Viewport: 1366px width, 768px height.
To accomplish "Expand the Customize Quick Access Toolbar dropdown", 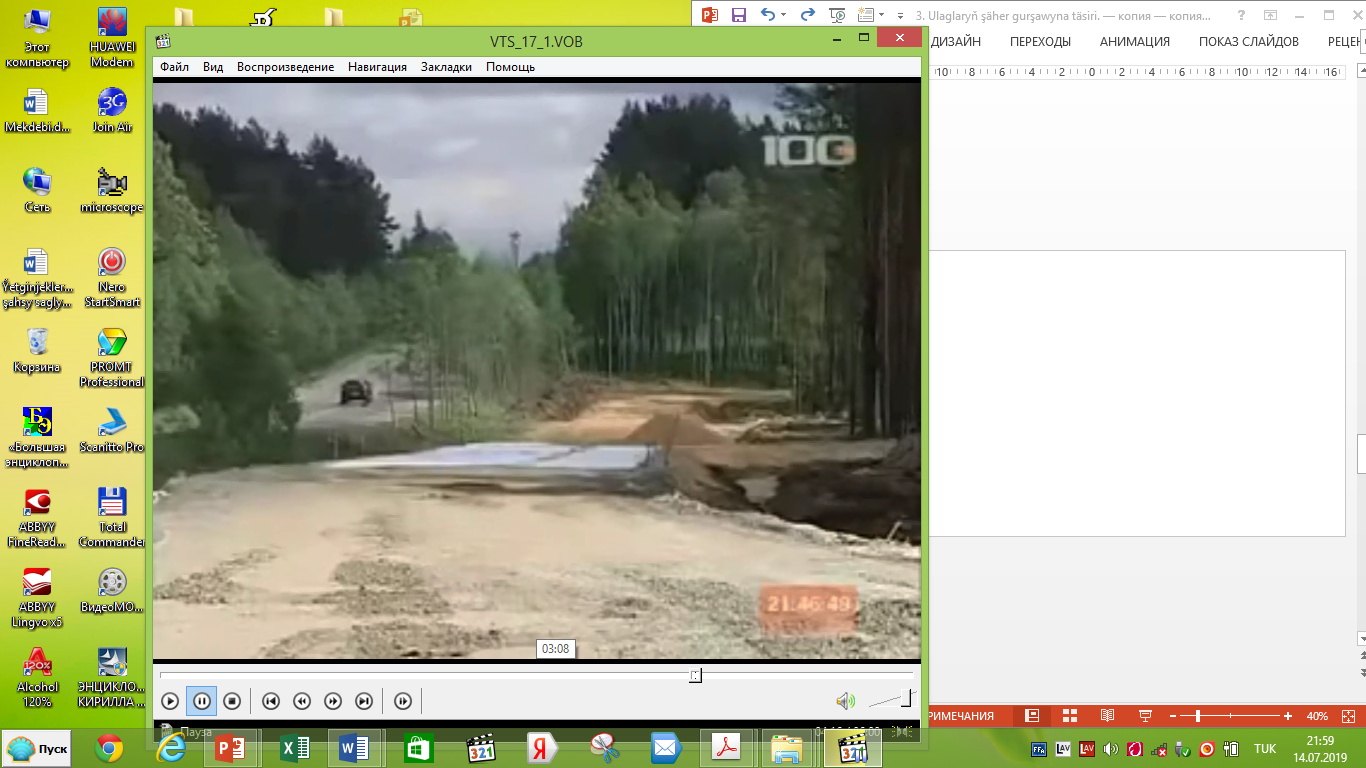I will 901,15.
